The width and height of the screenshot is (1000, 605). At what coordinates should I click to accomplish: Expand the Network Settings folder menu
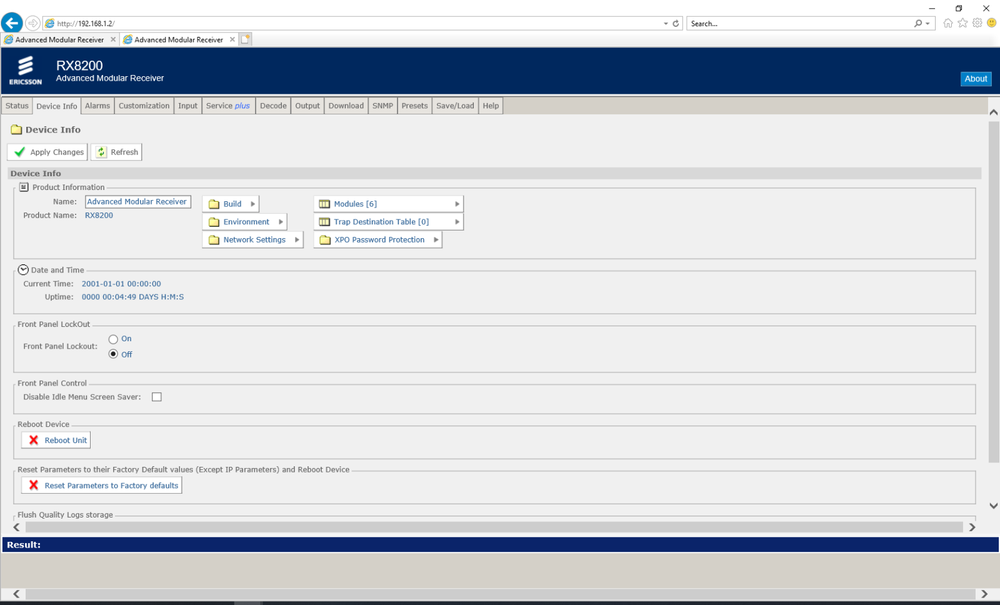[x=253, y=240]
